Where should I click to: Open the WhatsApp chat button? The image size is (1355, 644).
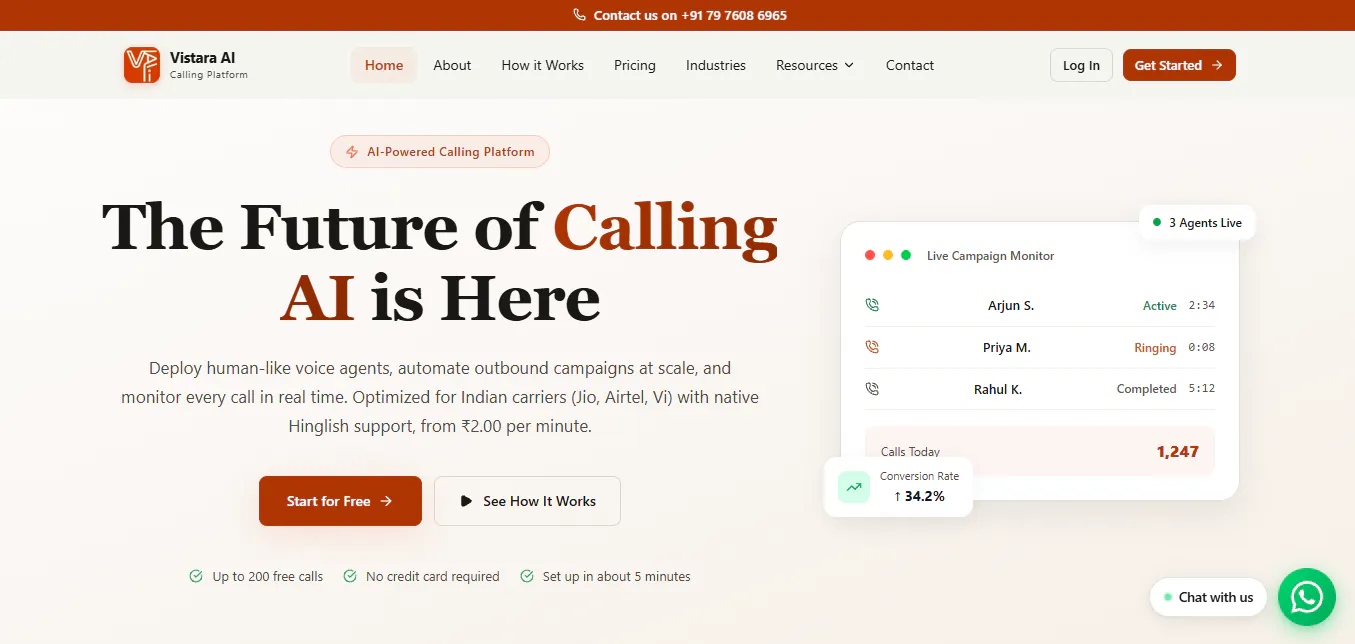1306,597
